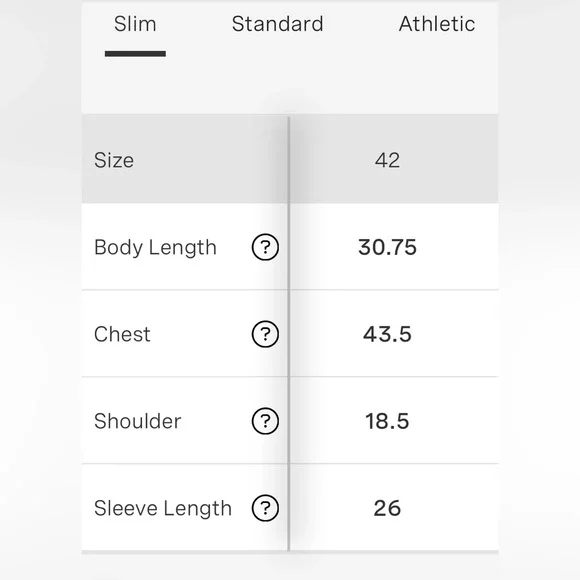Select the 26 sleeve length value
This screenshot has height=580, width=580.
[x=387, y=508]
